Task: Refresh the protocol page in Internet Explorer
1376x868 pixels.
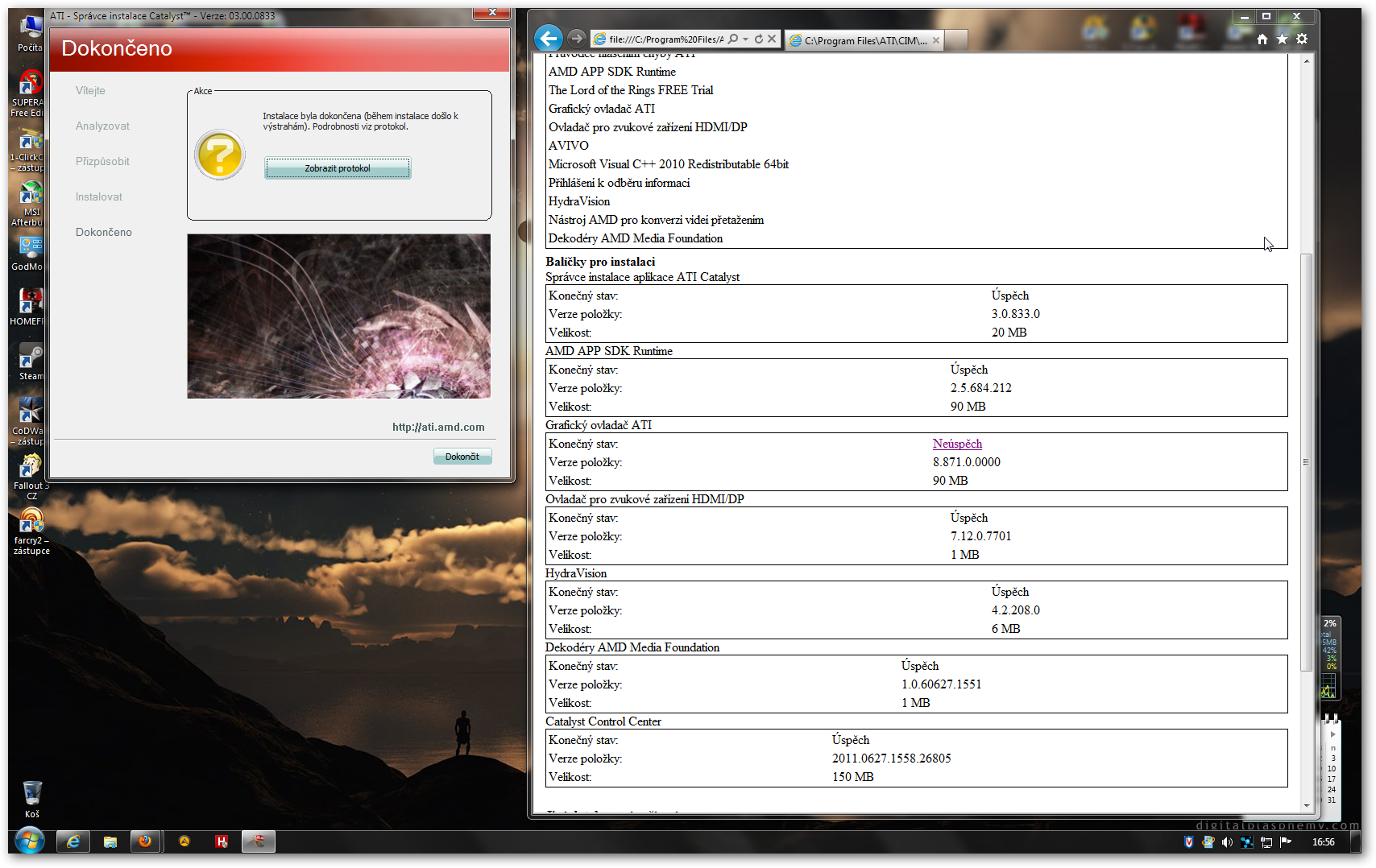Action: click(759, 39)
